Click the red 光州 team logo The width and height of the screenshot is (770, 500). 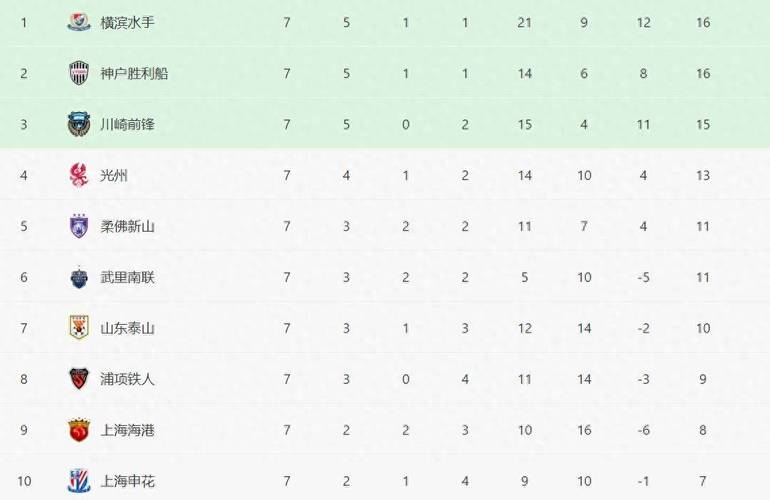(79, 175)
